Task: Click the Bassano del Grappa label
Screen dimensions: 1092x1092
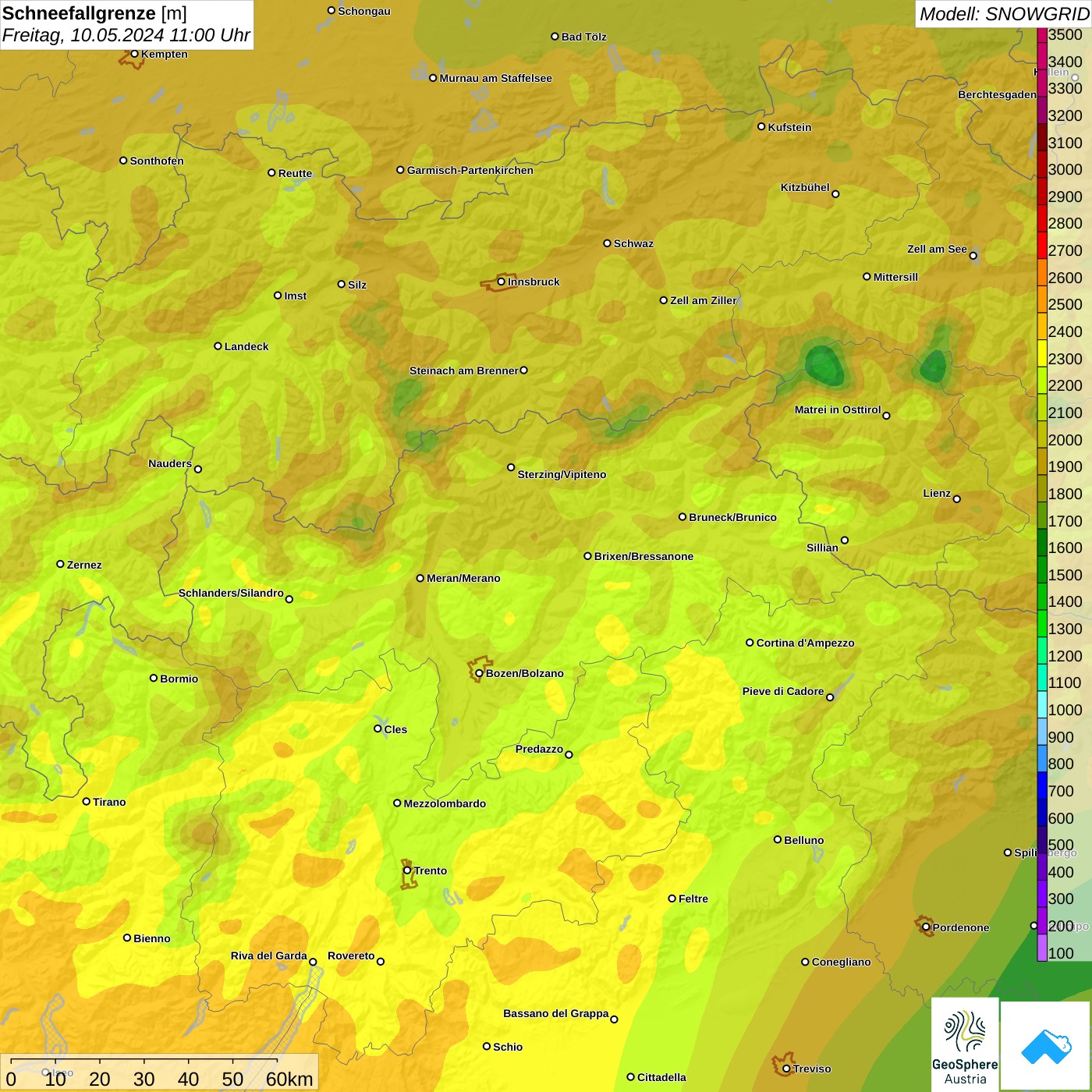Action: click(555, 1013)
